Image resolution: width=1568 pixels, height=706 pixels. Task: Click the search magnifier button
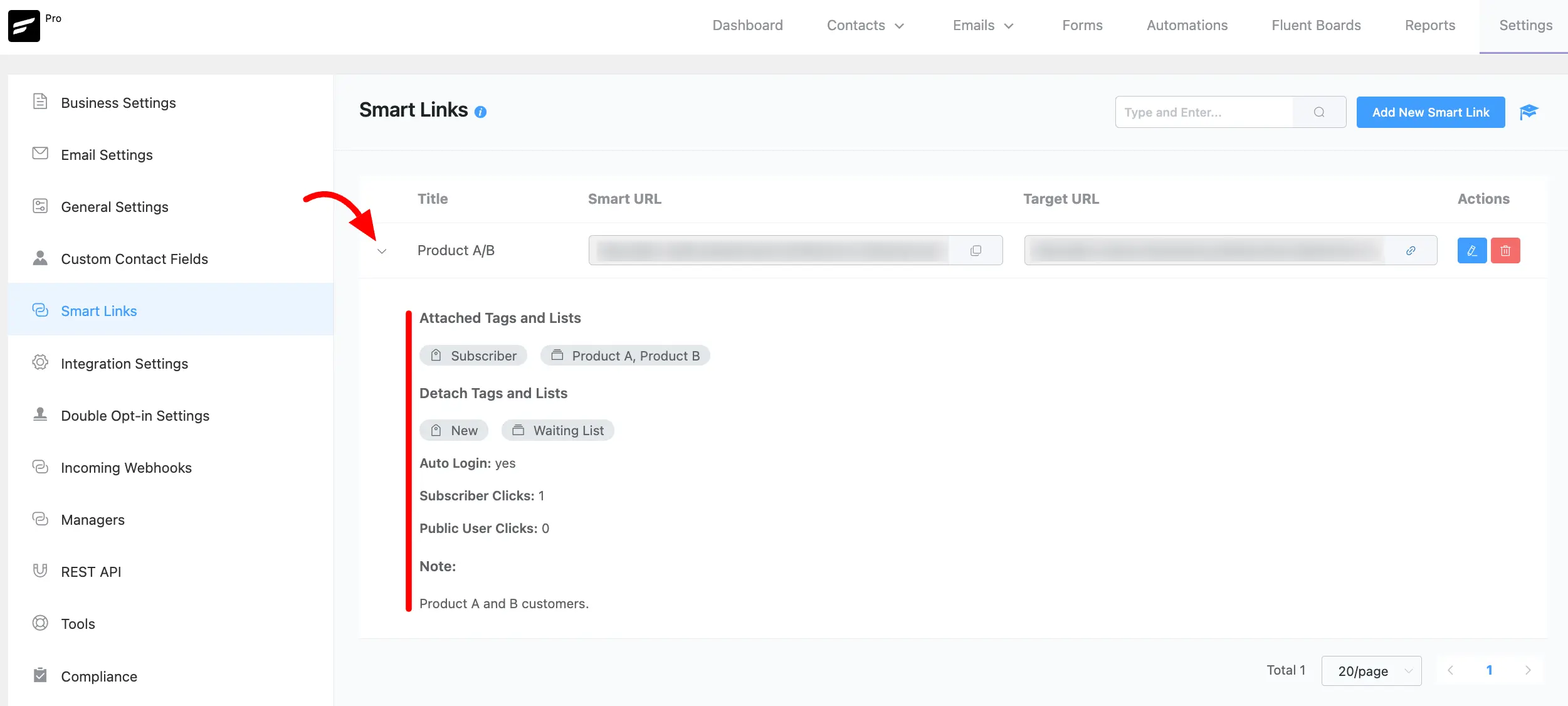coord(1319,112)
